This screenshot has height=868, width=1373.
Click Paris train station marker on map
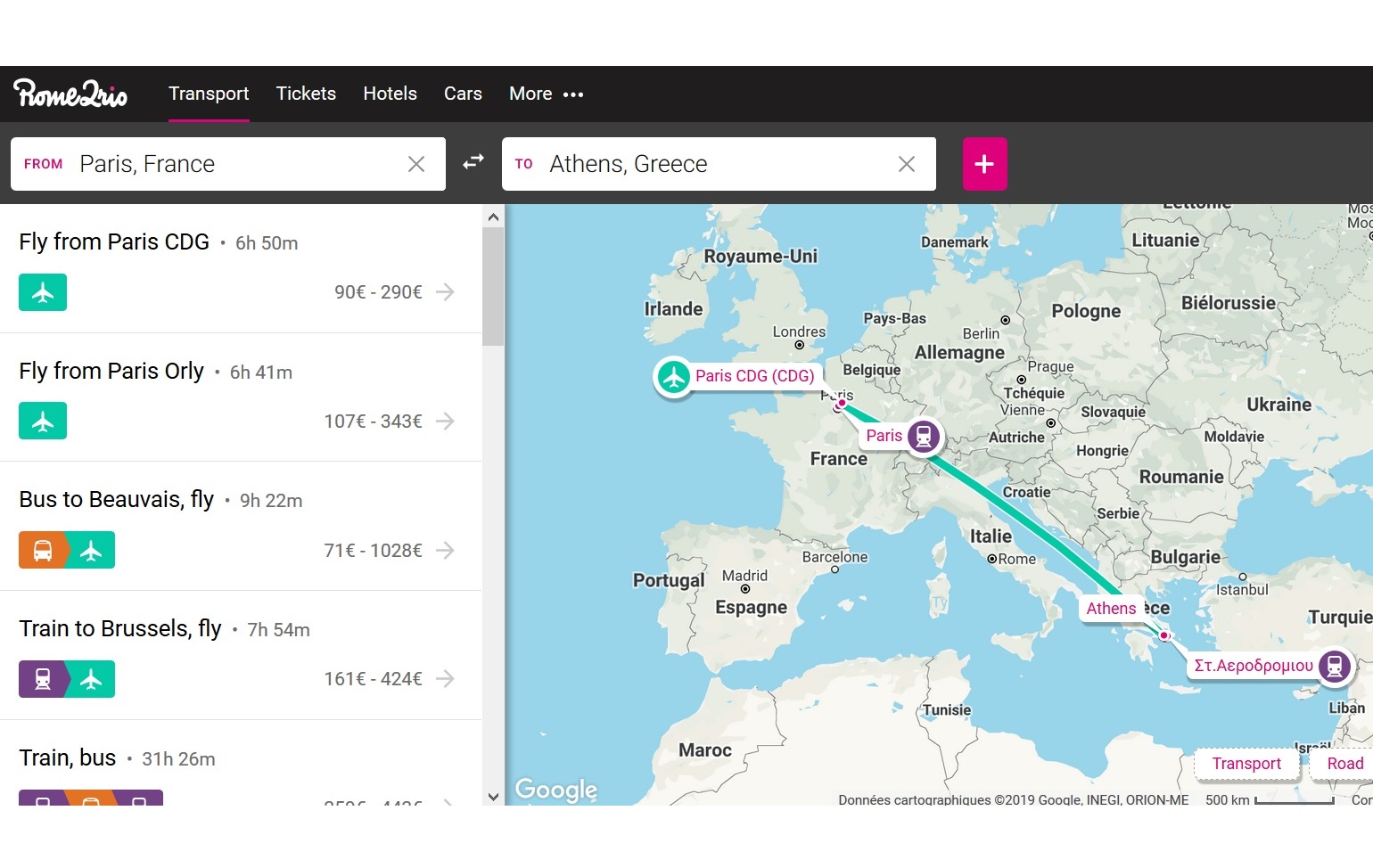[x=924, y=436]
